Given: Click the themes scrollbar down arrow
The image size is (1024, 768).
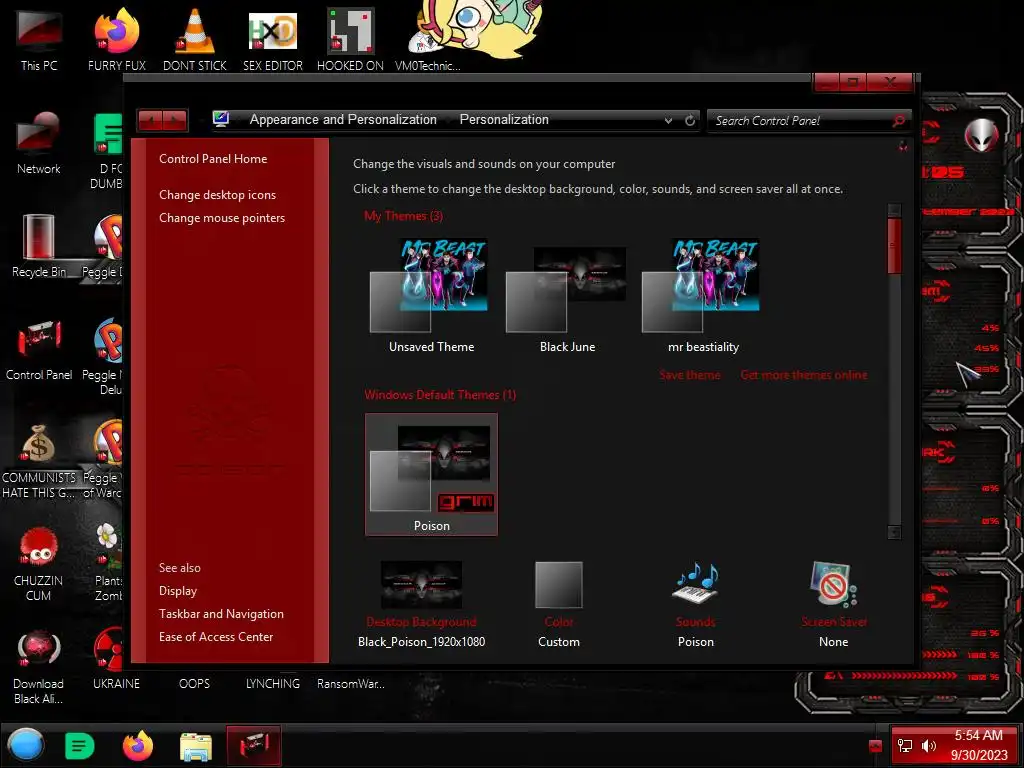Looking at the screenshot, I should pyautogui.click(x=894, y=532).
